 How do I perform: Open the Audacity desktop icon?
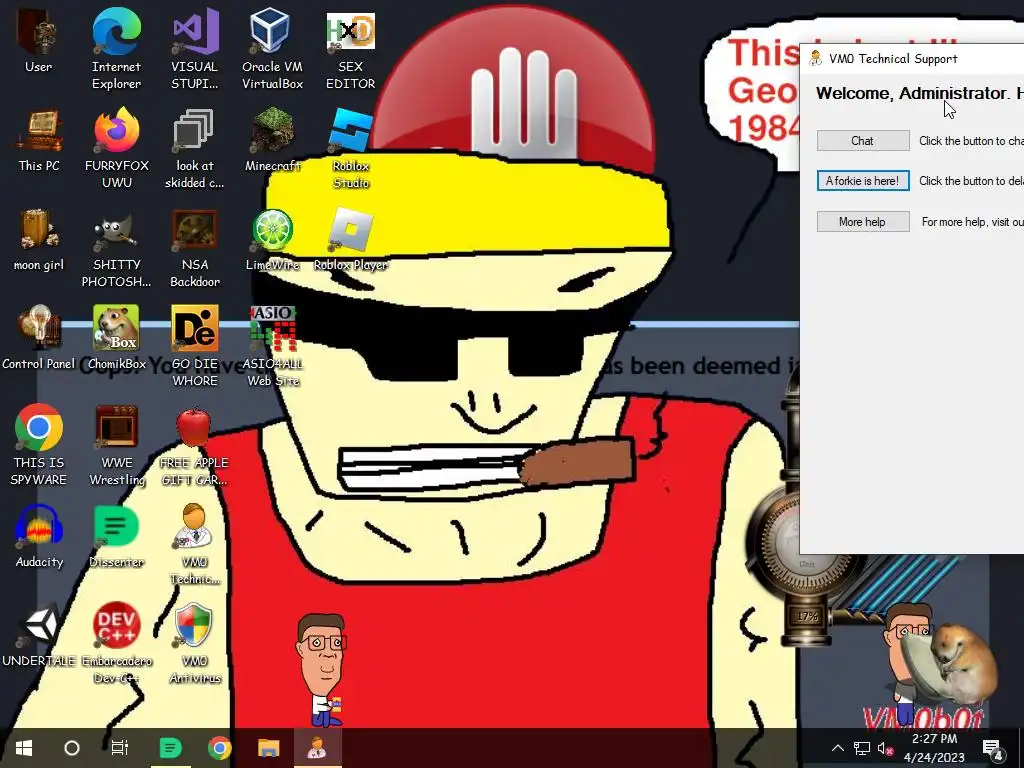click(39, 537)
